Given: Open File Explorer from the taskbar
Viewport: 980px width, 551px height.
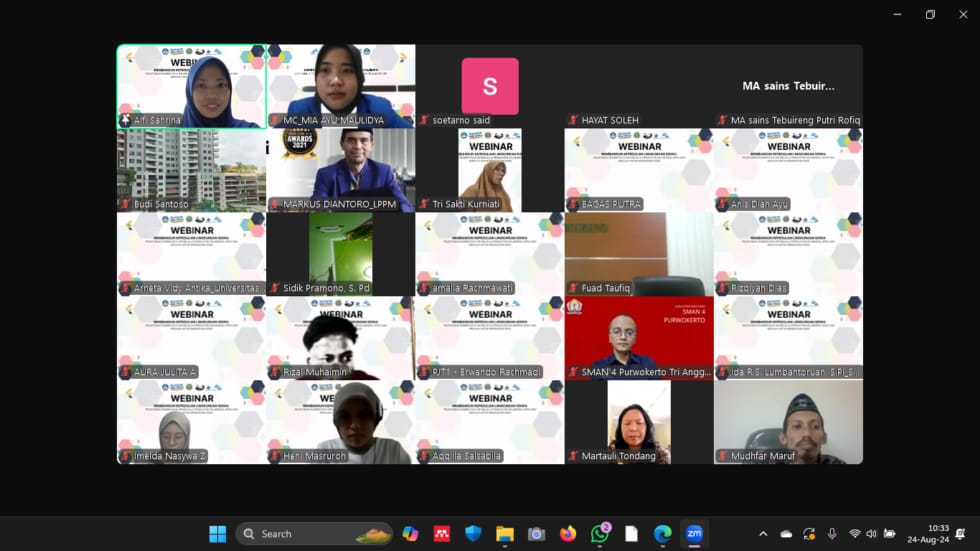Looking at the screenshot, I should pyautogui.click(x=505, y=534).
